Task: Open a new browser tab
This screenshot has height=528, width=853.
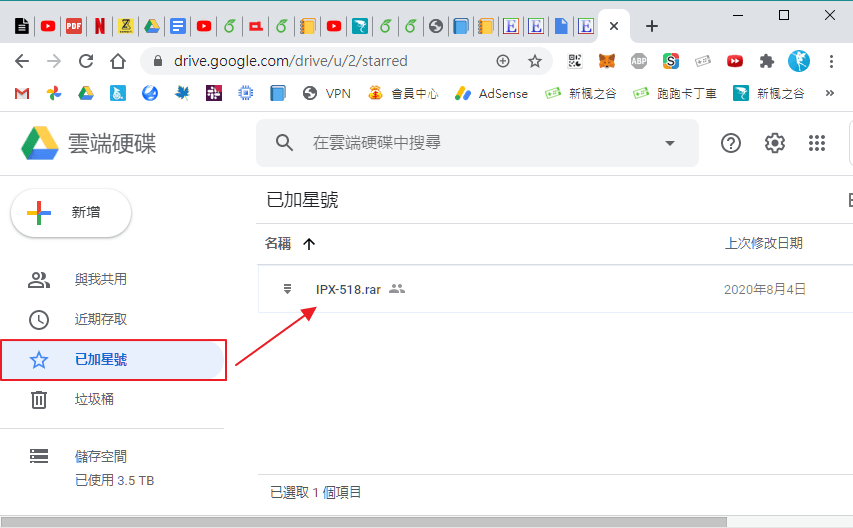Action: pos(652,26)
